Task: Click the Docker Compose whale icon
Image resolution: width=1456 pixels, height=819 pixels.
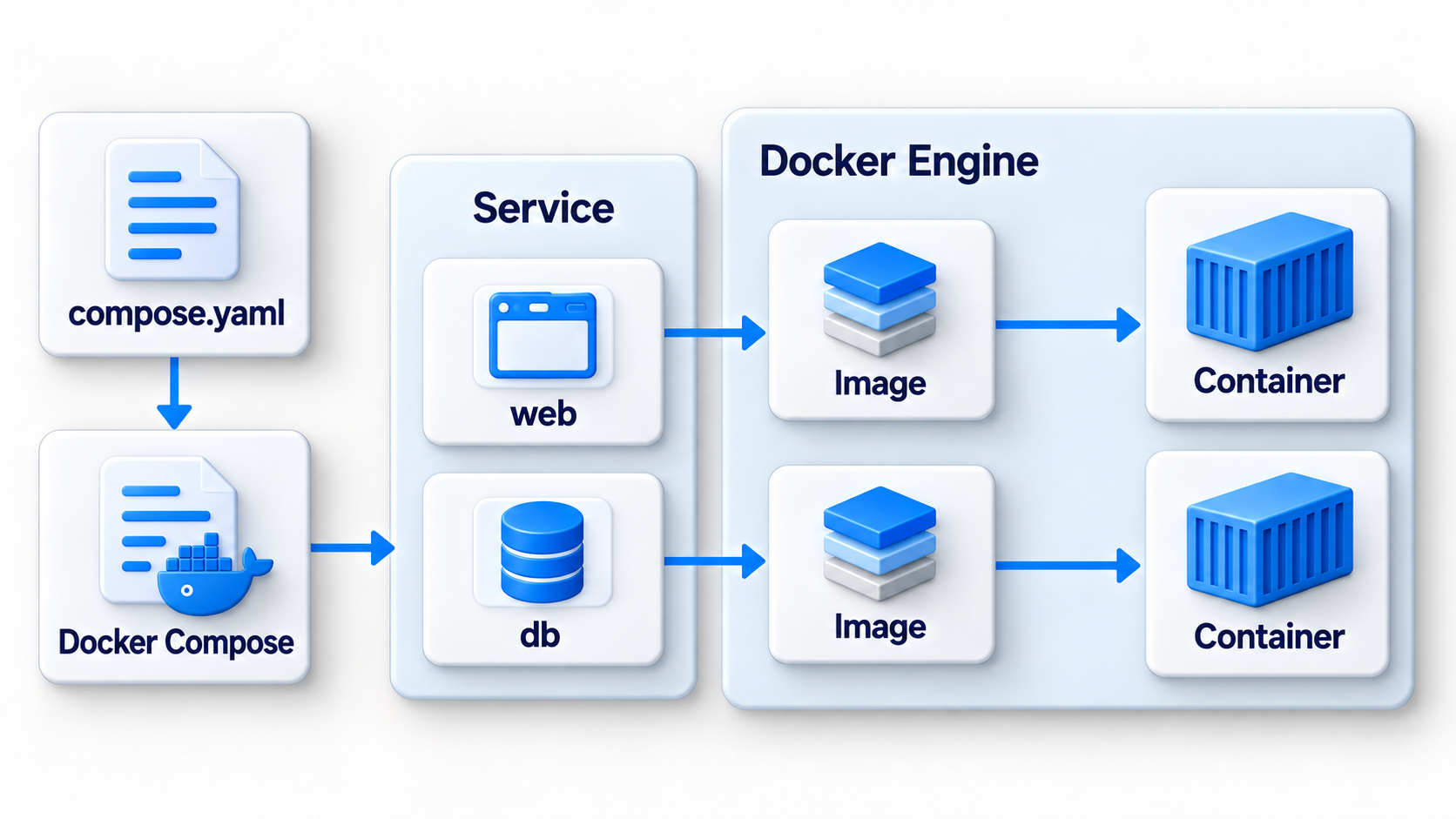Action: pos(215,574)
